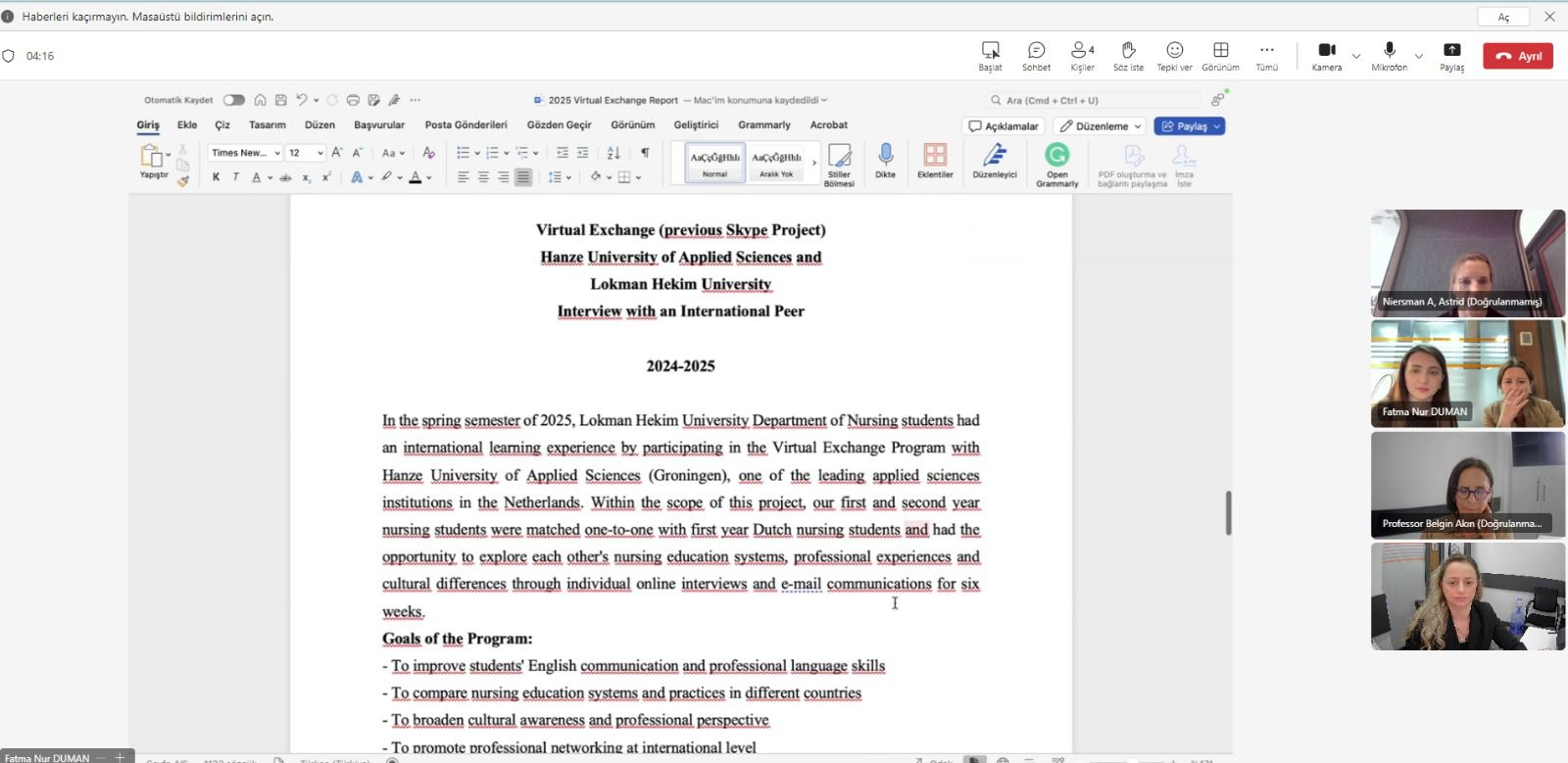
Task: Click the Shading paint bucket icon
Action: click(595, 177)
